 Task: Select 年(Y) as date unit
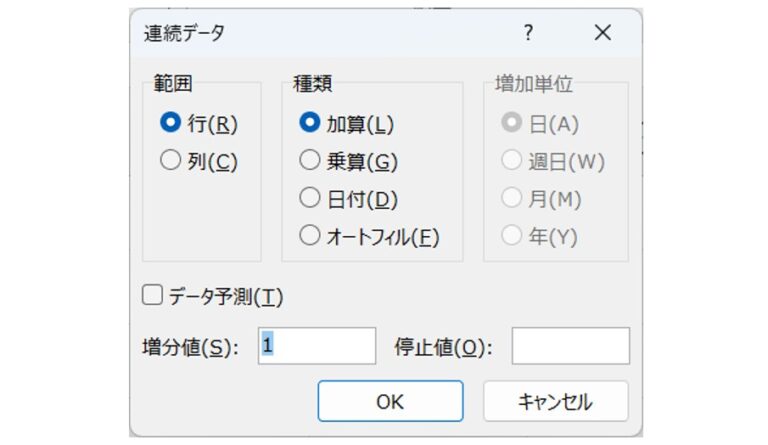(x=512, y=236)
